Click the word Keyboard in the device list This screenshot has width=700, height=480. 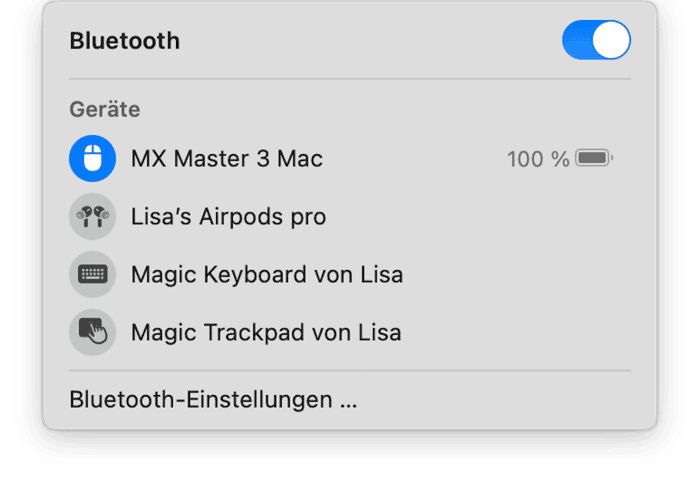tap(255, 275)
